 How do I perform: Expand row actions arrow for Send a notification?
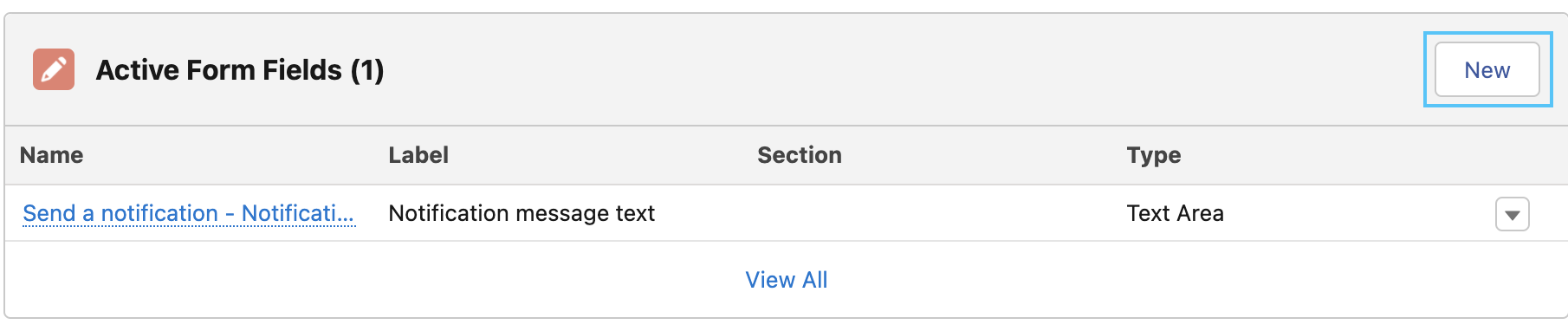point(1513,214)
